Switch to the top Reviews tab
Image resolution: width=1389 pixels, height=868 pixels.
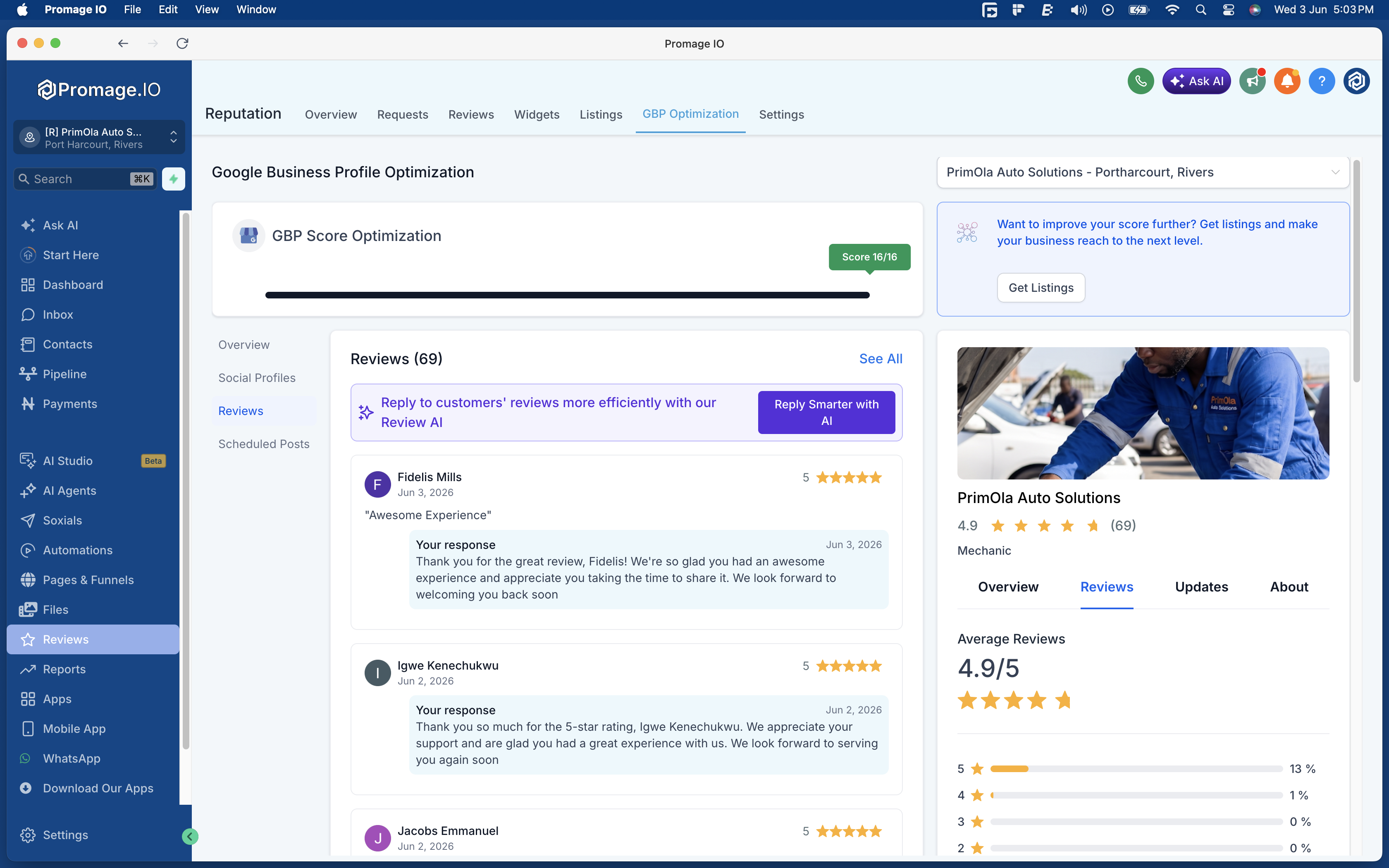pos(471,114)
